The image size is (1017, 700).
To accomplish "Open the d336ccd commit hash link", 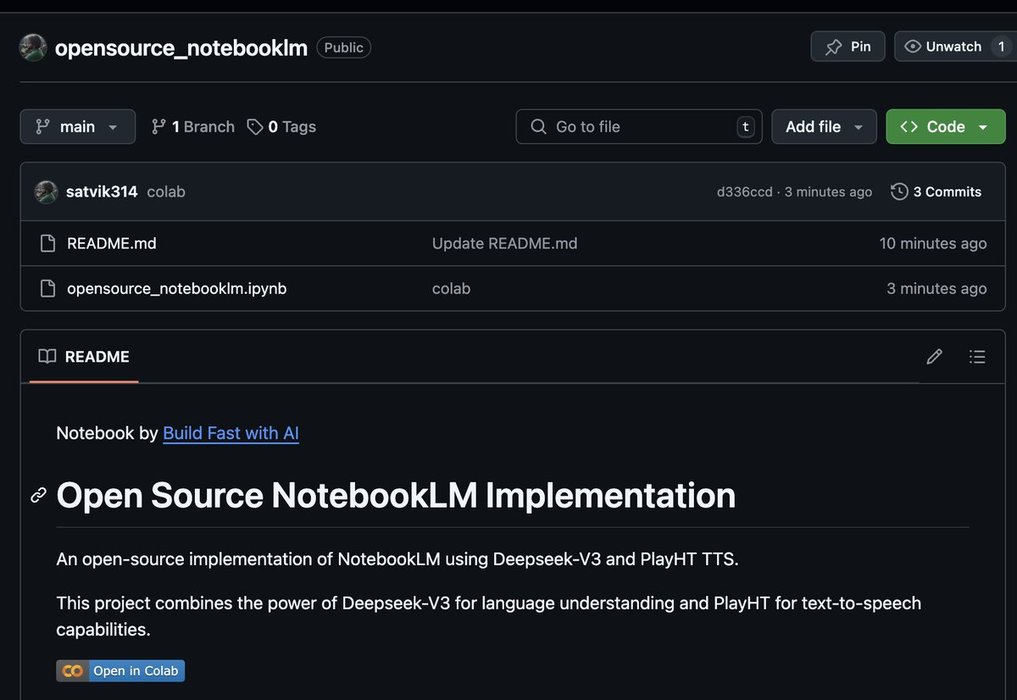I will 744,192.
